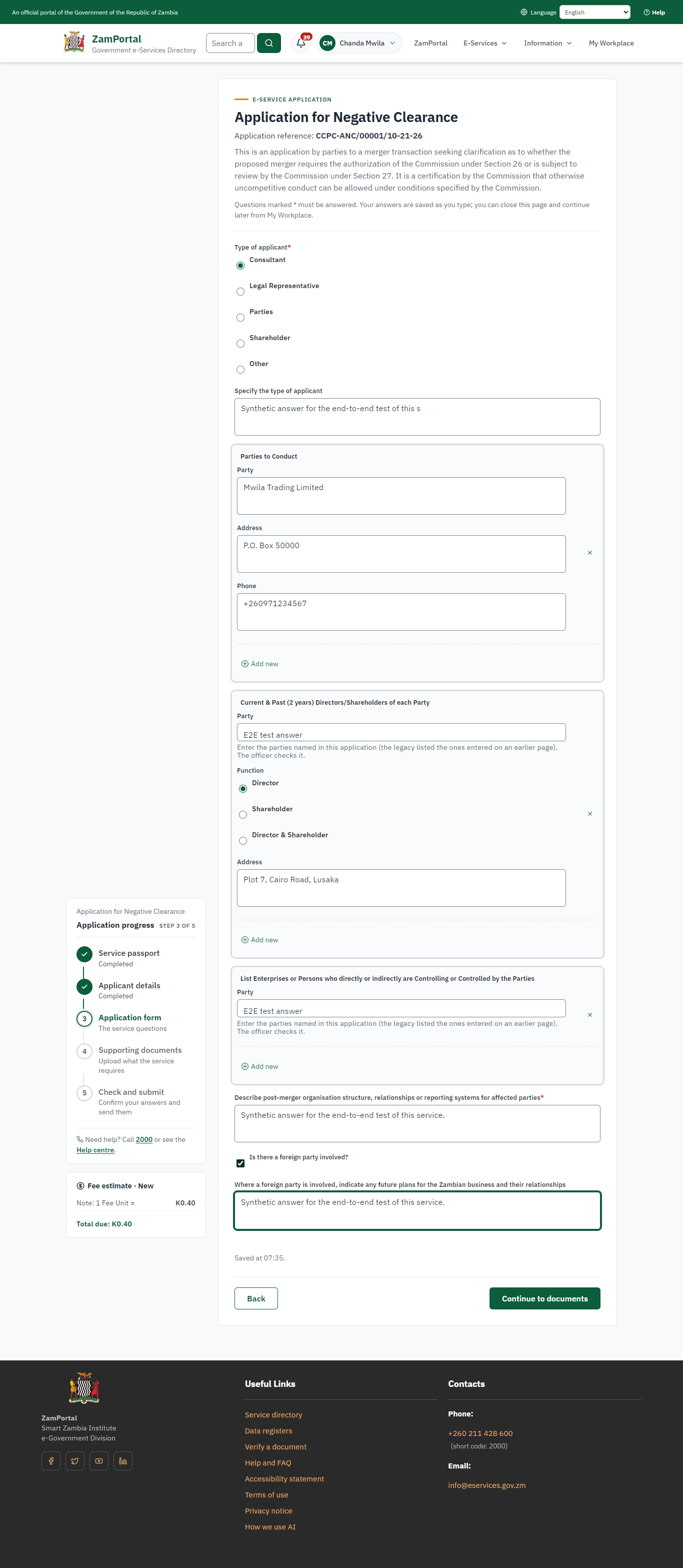This screenshot has width=683, height=1568.
Task: Remove the Parties to Conduct entry
Action: click(x=590, y=553)
